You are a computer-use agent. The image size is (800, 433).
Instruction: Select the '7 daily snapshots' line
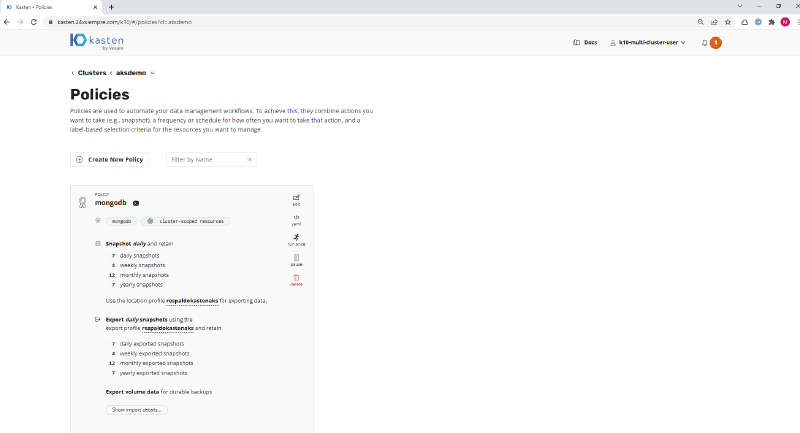[x=135, y=256]
